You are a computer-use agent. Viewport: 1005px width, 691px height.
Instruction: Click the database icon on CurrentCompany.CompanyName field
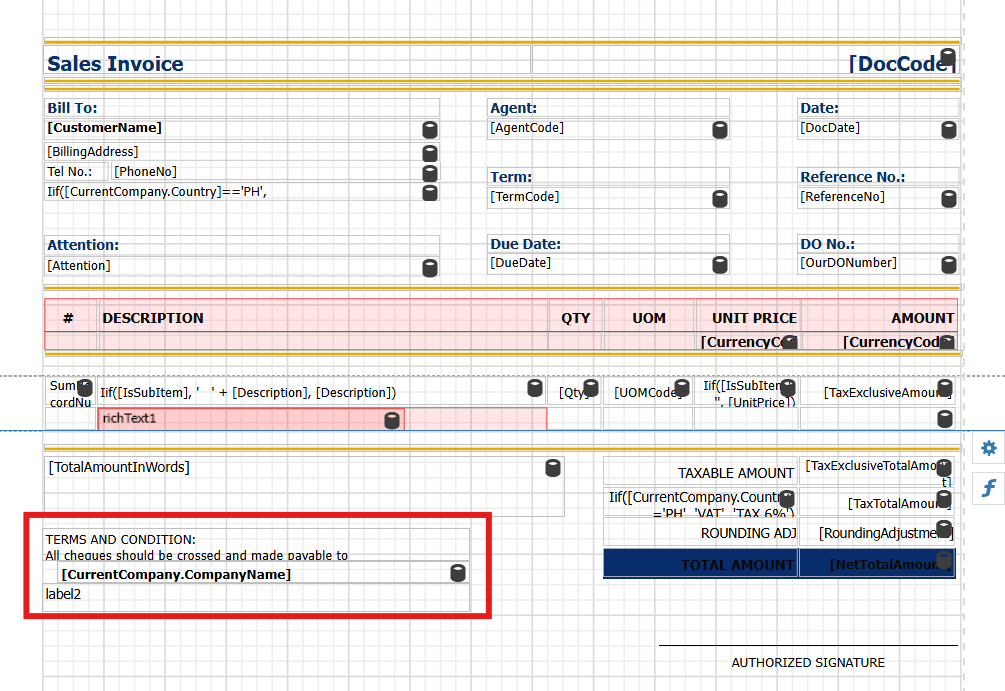(x=458, y=573)
